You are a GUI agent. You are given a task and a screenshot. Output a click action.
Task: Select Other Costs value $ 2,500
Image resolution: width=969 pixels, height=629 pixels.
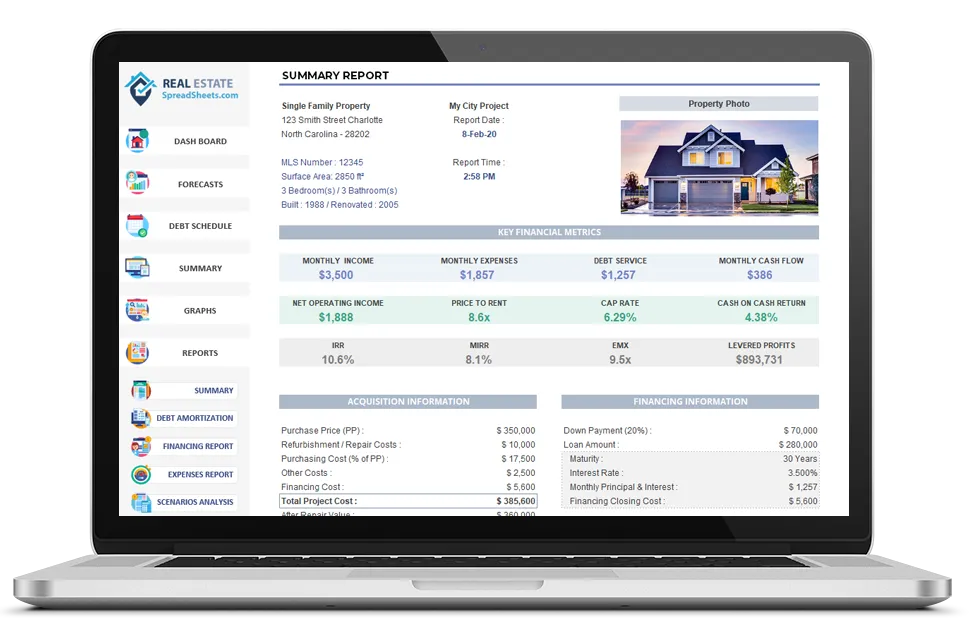click(521, 473)
